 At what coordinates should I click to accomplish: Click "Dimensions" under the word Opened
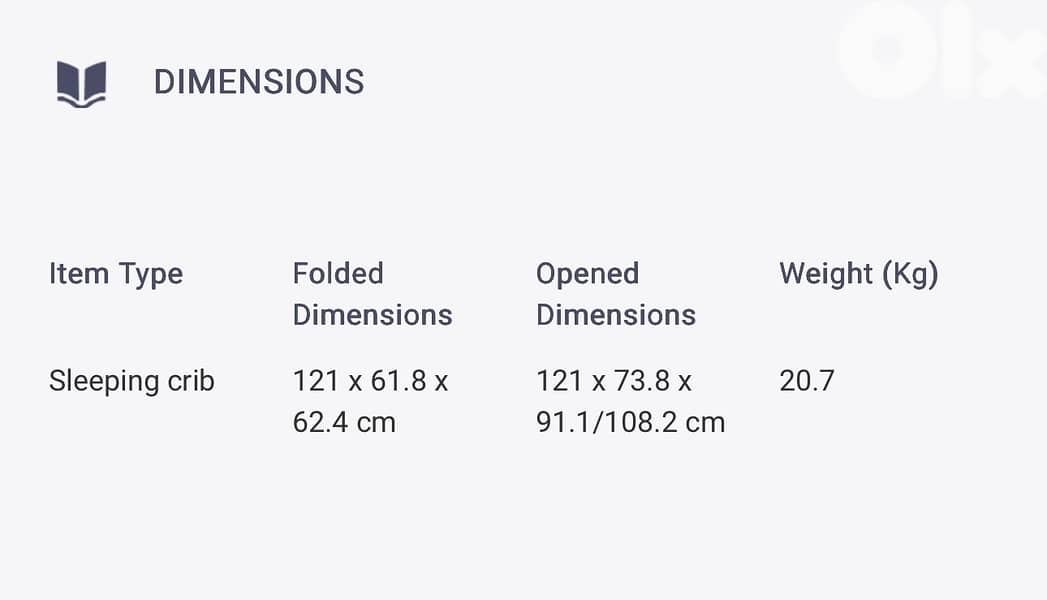(615, 315)
